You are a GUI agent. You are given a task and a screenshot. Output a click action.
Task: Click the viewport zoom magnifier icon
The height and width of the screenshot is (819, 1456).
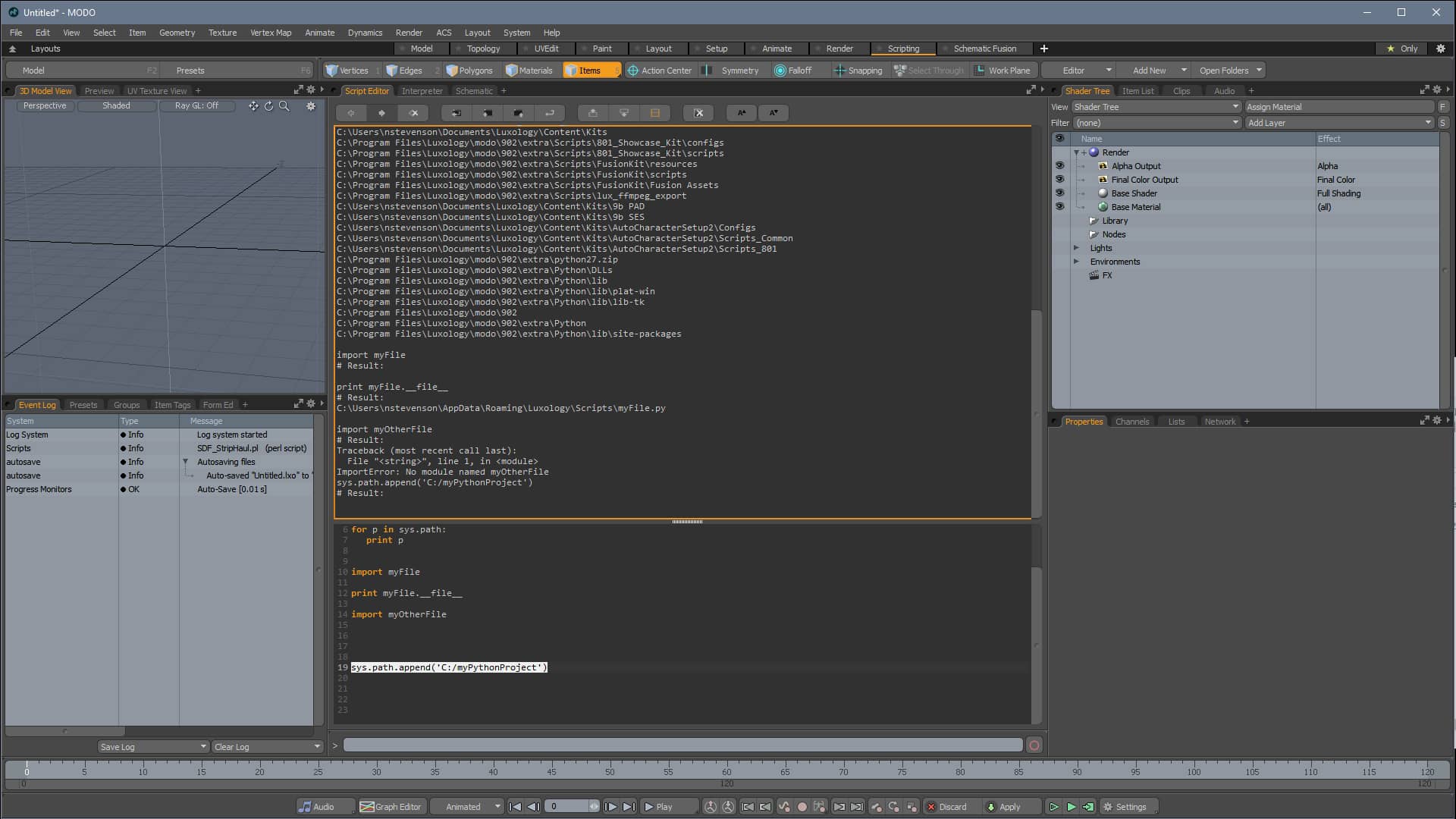pyautogui.click(x=284, y=106)
